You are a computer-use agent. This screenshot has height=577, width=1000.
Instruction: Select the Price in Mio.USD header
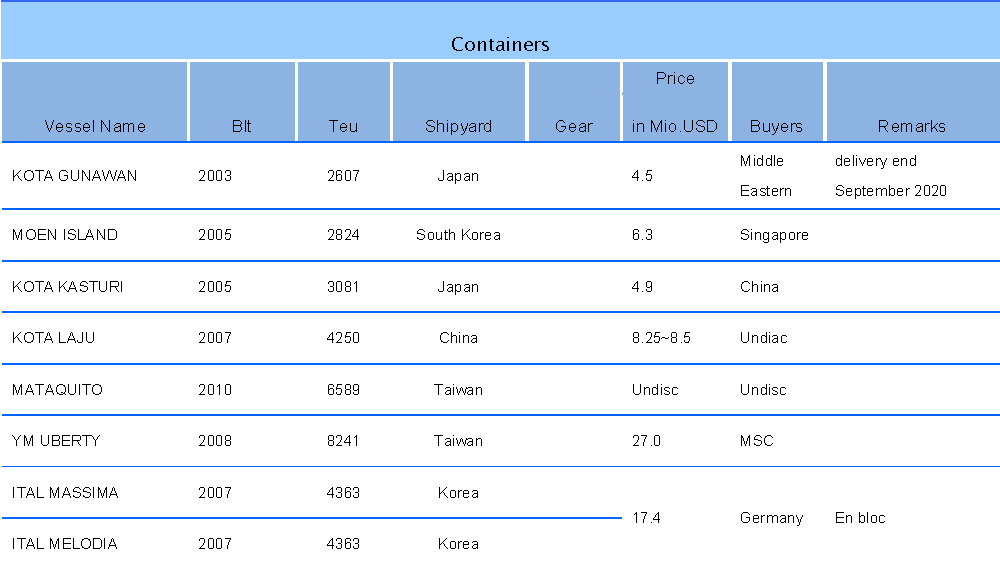pyautogui.click(x=675, y=102)
